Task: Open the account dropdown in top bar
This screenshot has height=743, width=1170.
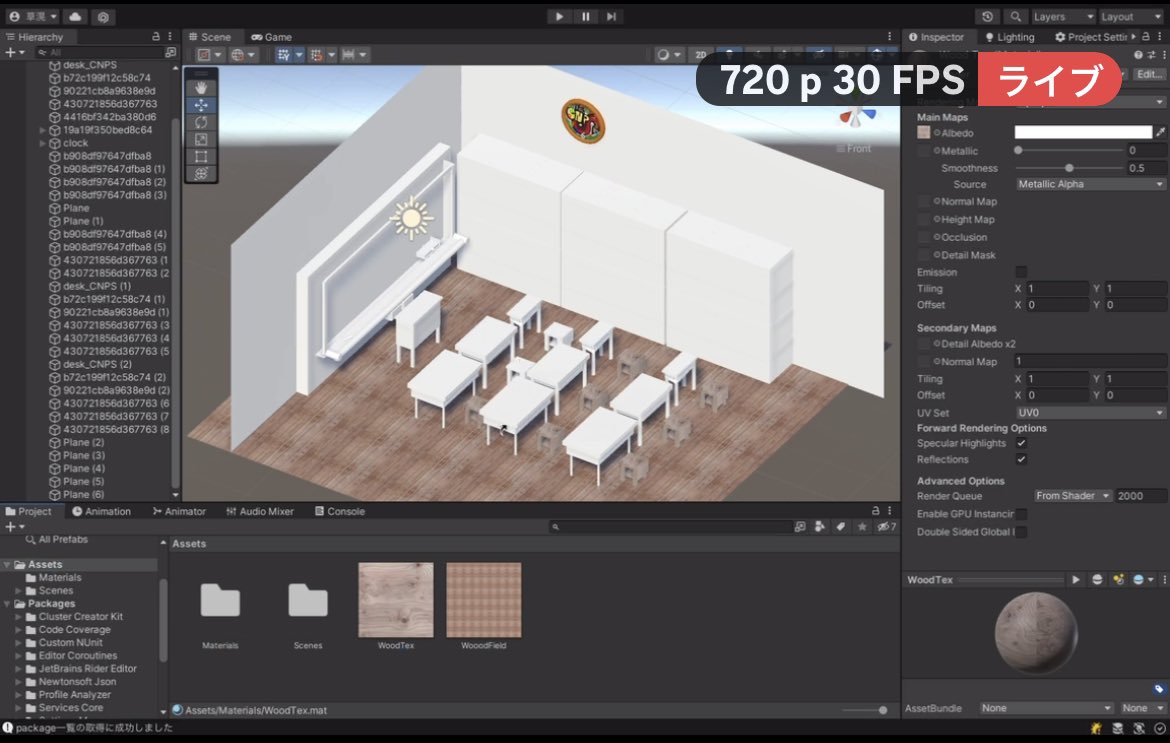Action: click(x=32, y=16)
